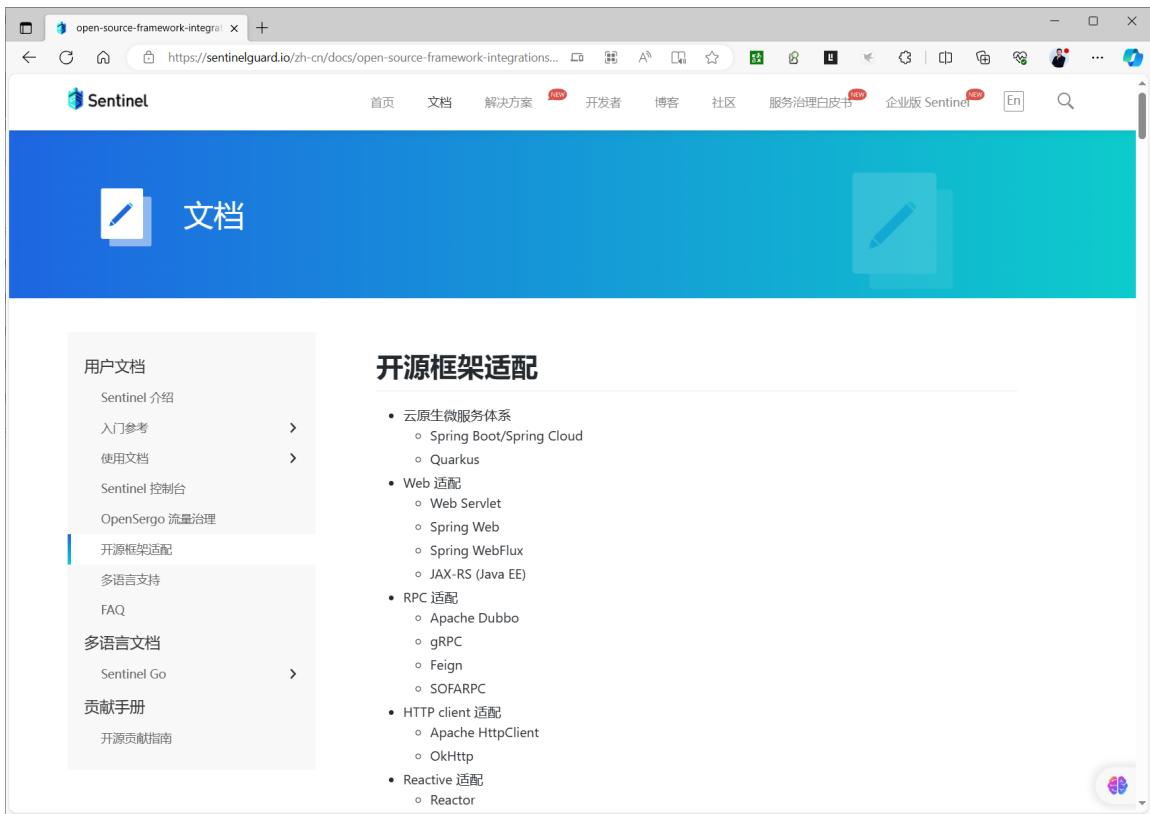Focus the browser address bar URL
The height and width of the screenshot is (814, 1150).
[x=363, y=57]
